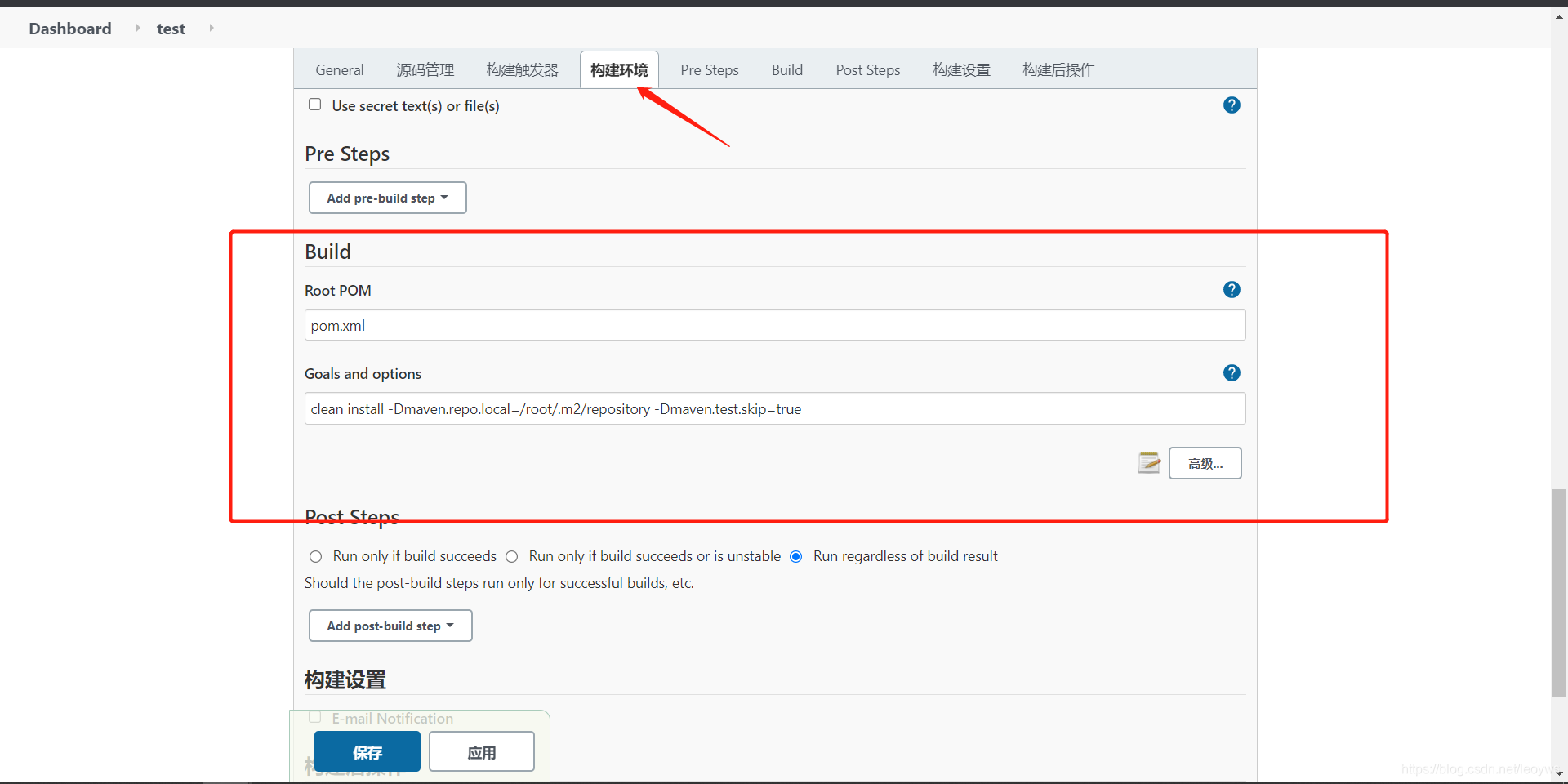The width and height of the screenshot is (1568, 784).
Task: Toggle the E-mail Notification checkbox
Action: click(314, 717)
